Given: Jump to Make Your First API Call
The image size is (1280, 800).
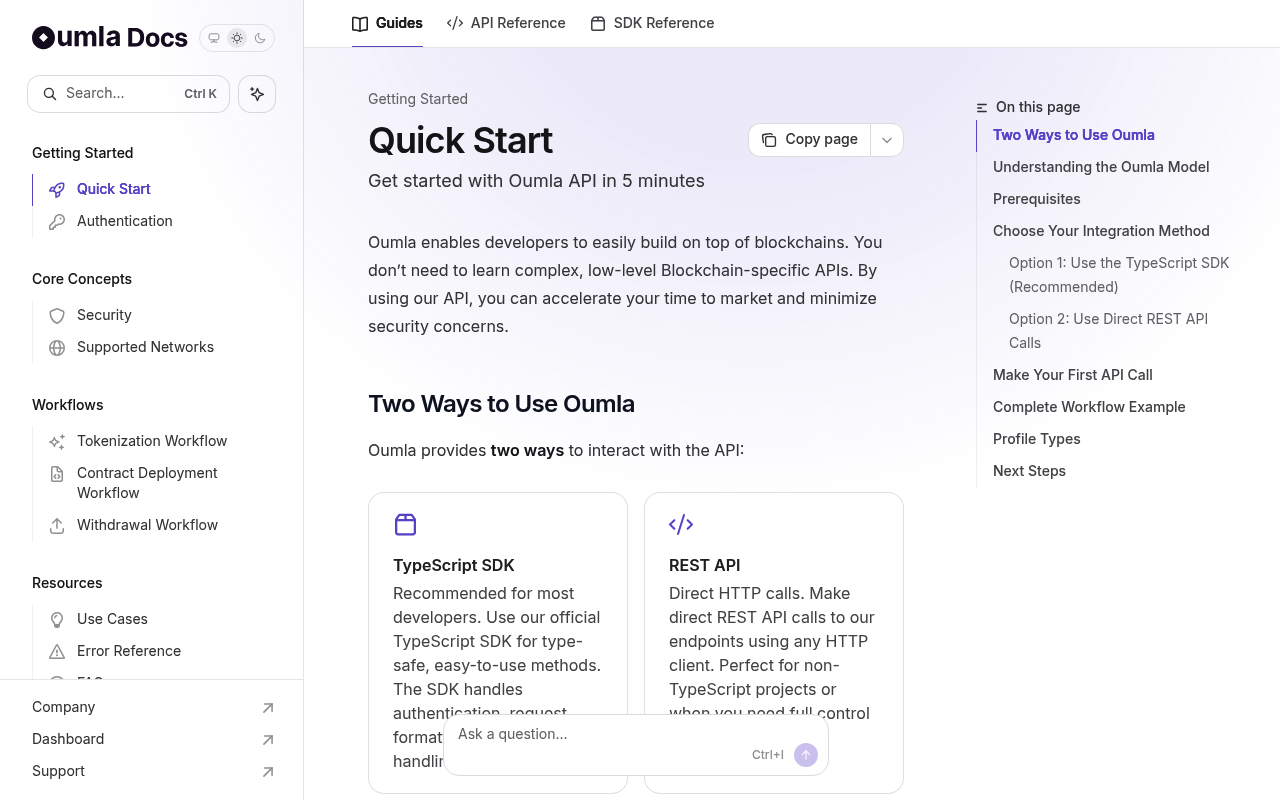Looking at the screenshot, I should [x=1073, y=375].
